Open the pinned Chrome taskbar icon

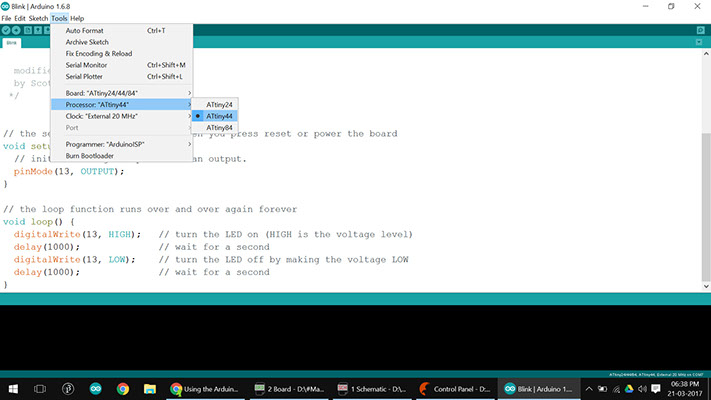pos(122,389)
